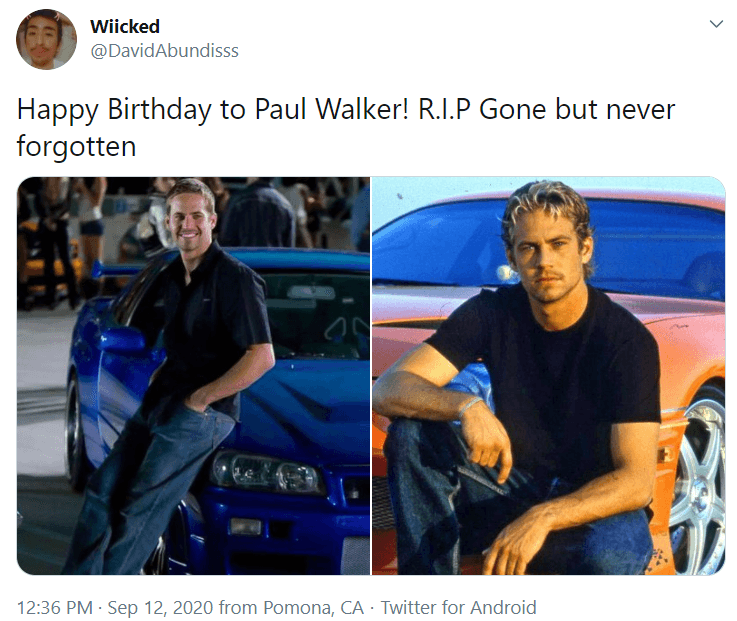Click the Sep 12, 2020 date
Screen dimensions: 737x621
pos(160,607)
